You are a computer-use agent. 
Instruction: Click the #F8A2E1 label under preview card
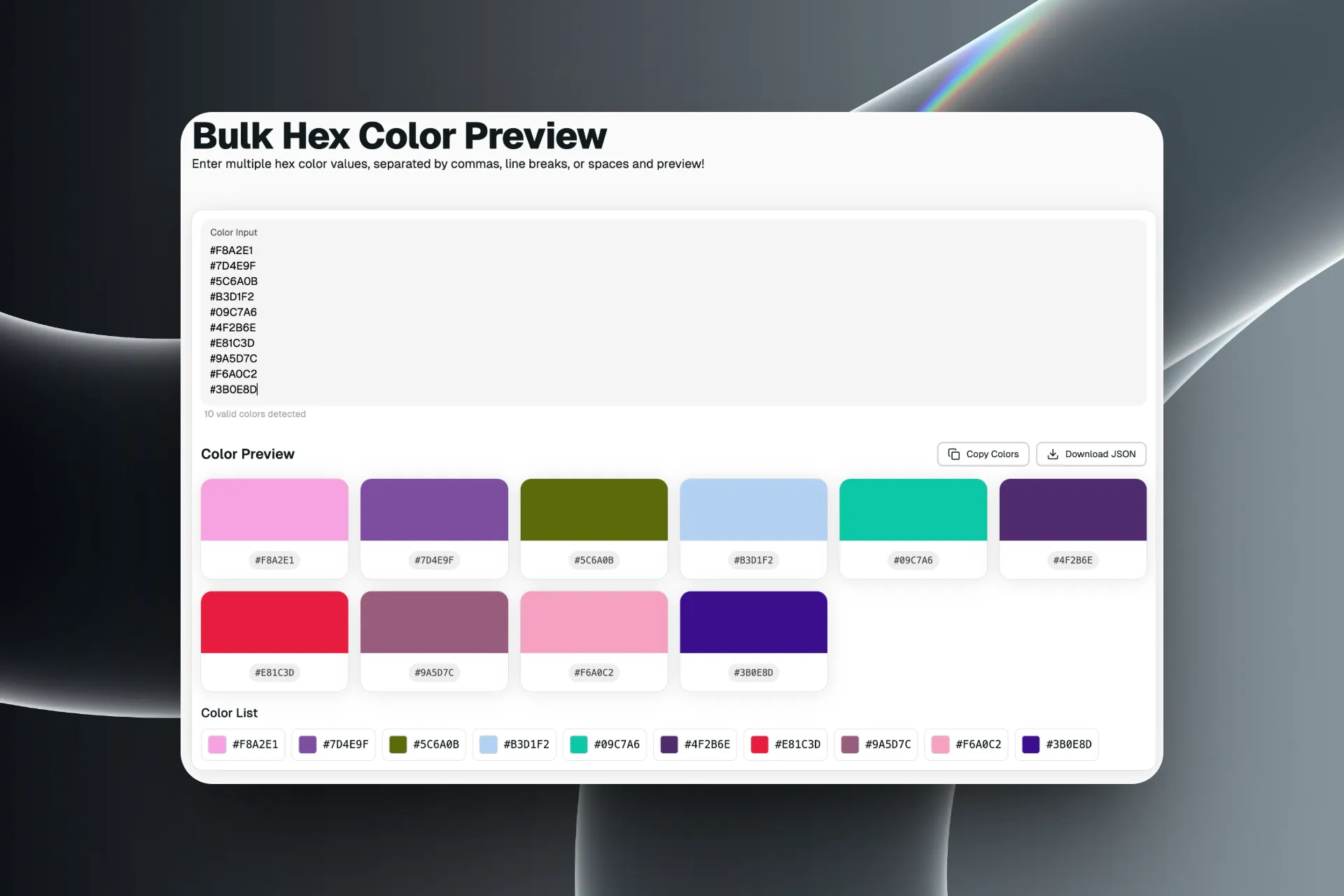click(274, 560)
